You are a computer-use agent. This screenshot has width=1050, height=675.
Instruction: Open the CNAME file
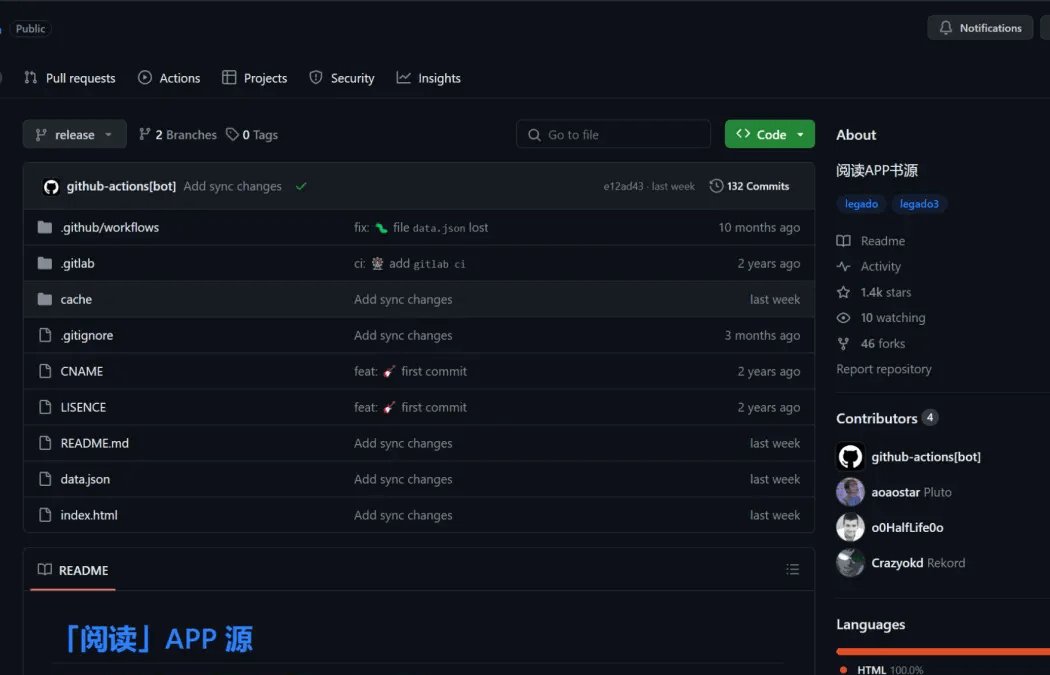coord(82,372)
